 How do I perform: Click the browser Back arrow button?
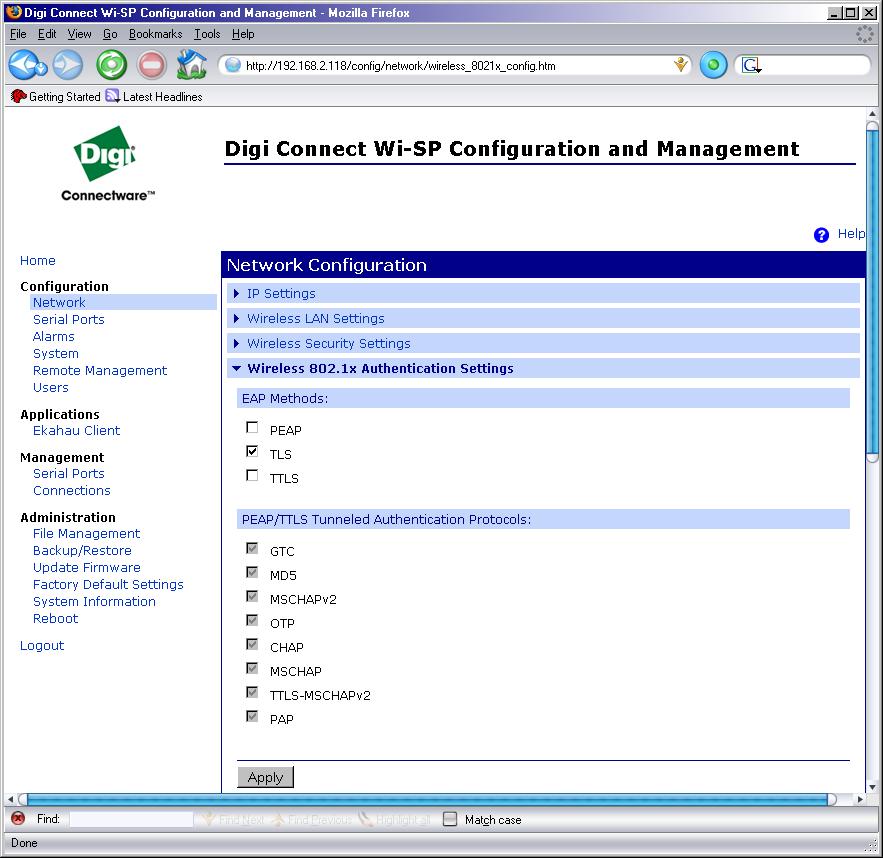point(26,66)
